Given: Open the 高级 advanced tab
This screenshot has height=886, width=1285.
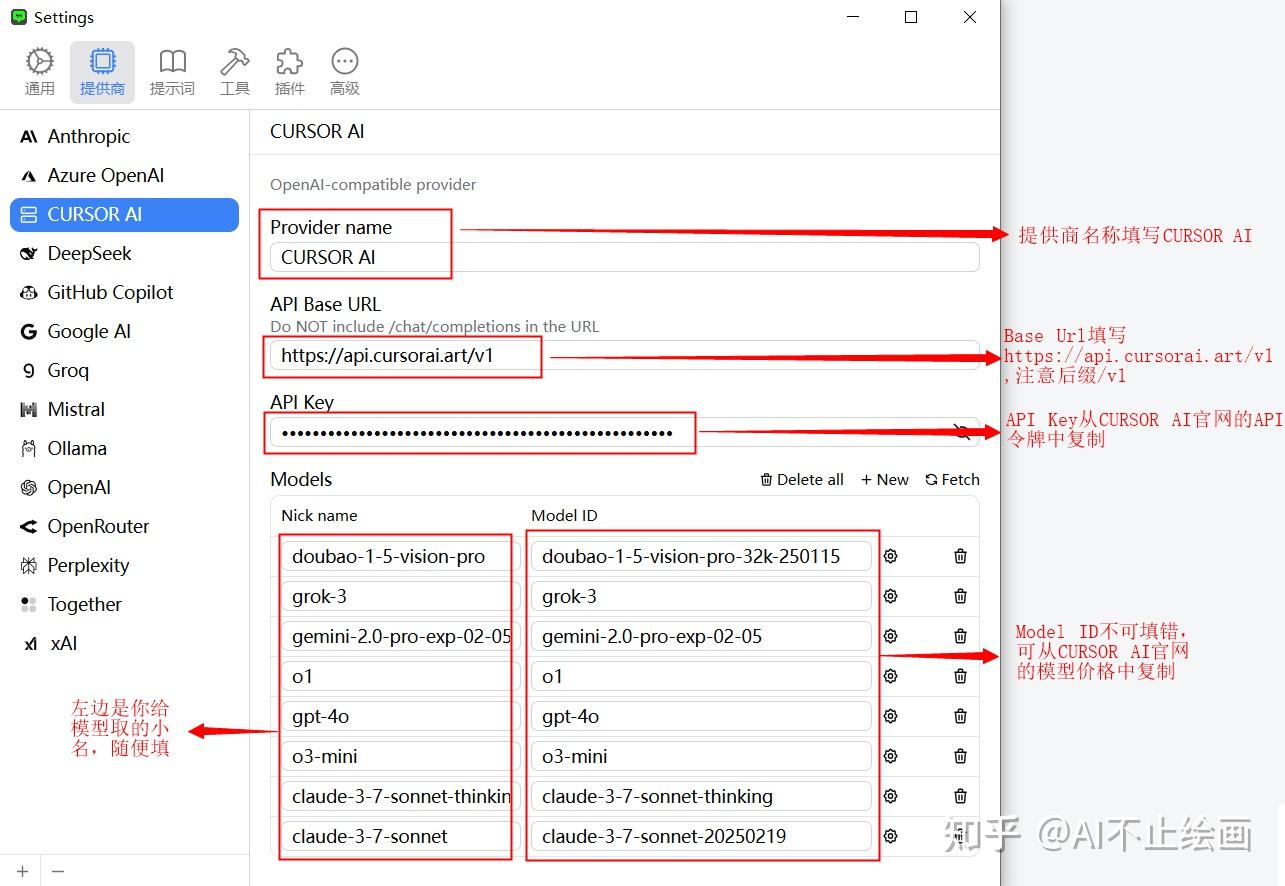Looking at the screenshot, I should (x=345, y=72).
